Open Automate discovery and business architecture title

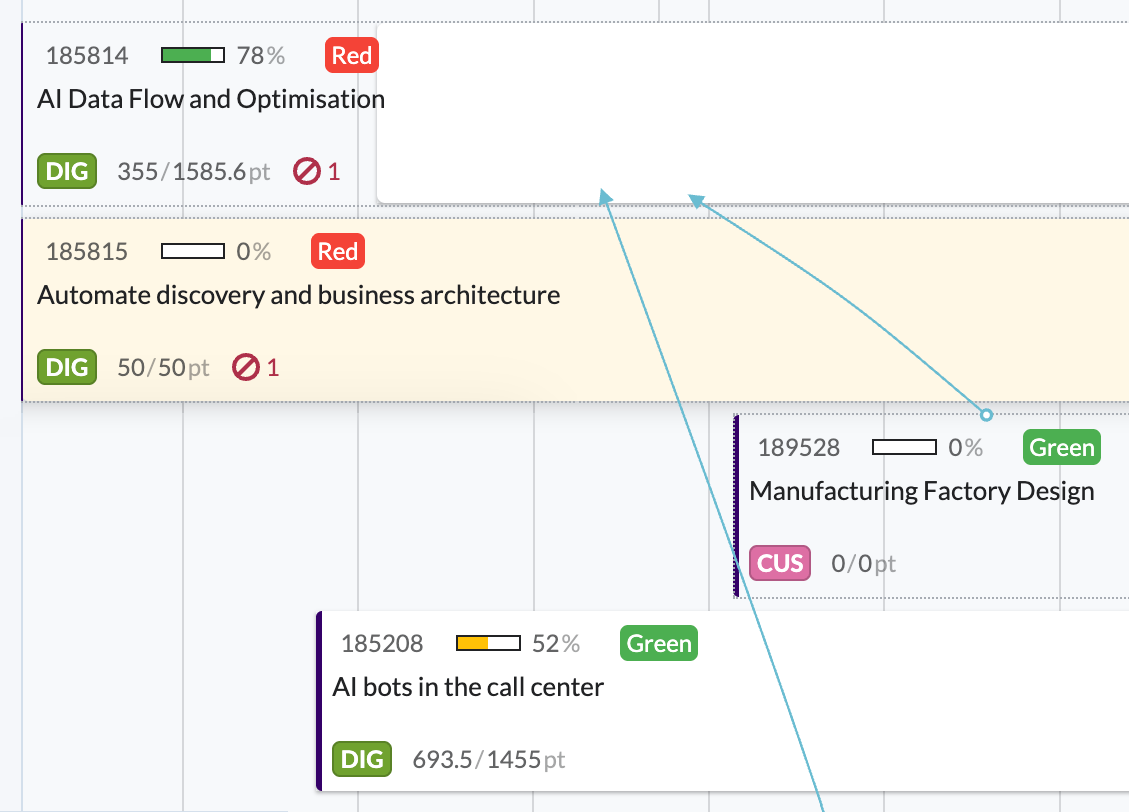[x=298, y=296]
